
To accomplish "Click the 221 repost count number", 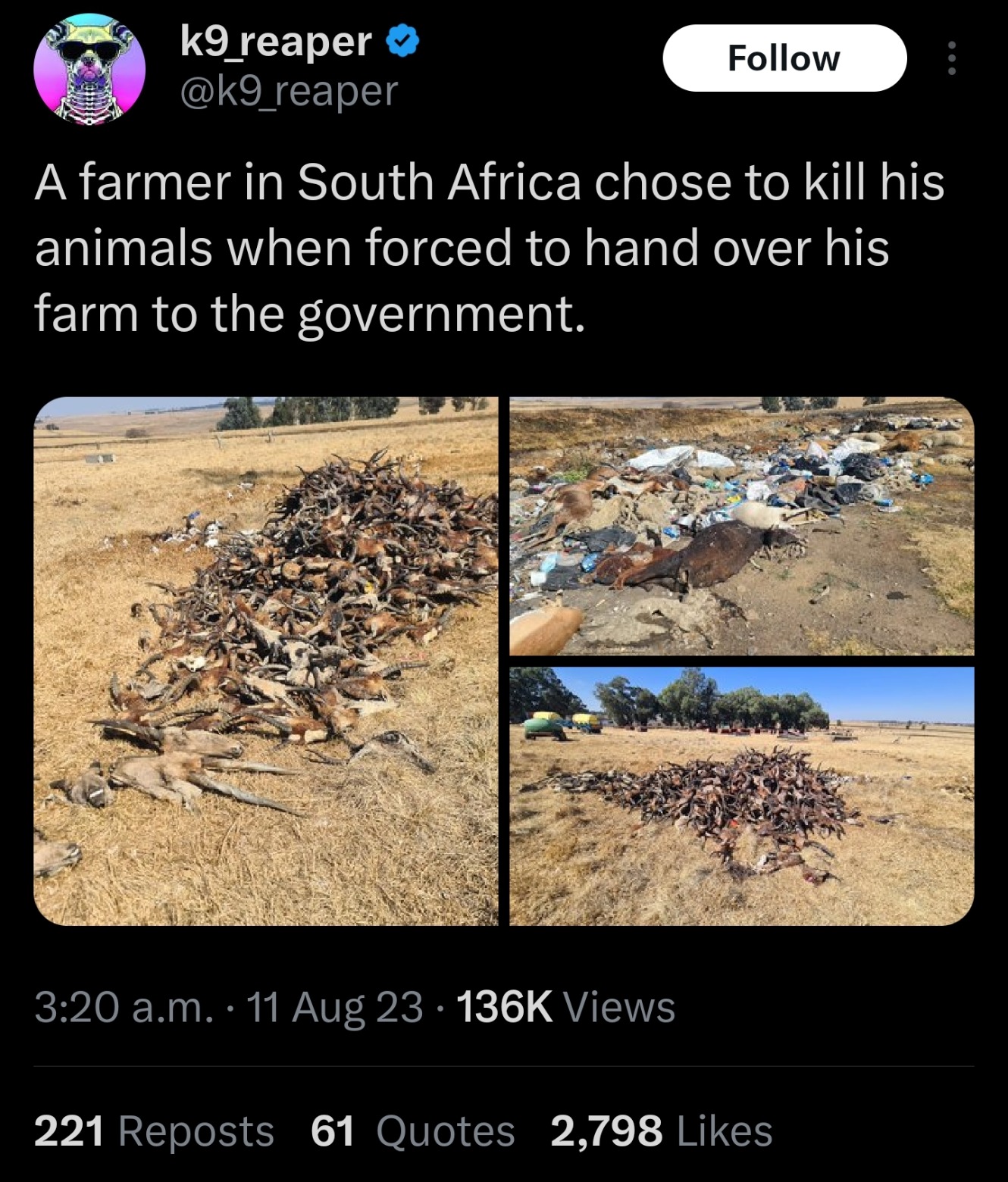I will tap(69, 1131).
